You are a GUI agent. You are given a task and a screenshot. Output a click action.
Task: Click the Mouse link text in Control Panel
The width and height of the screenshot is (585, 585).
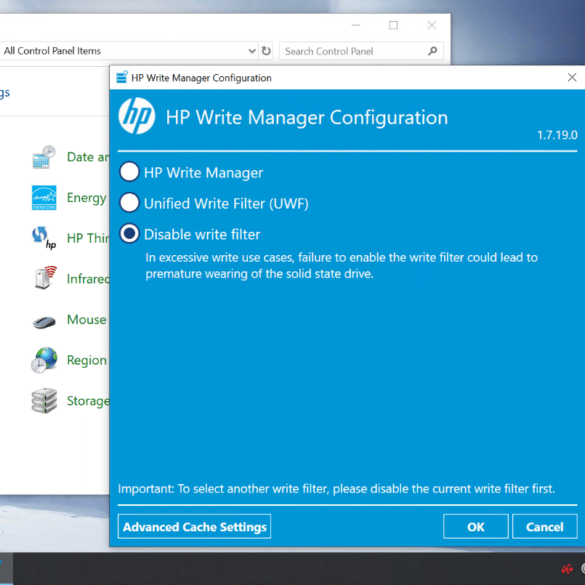[87, 320]
